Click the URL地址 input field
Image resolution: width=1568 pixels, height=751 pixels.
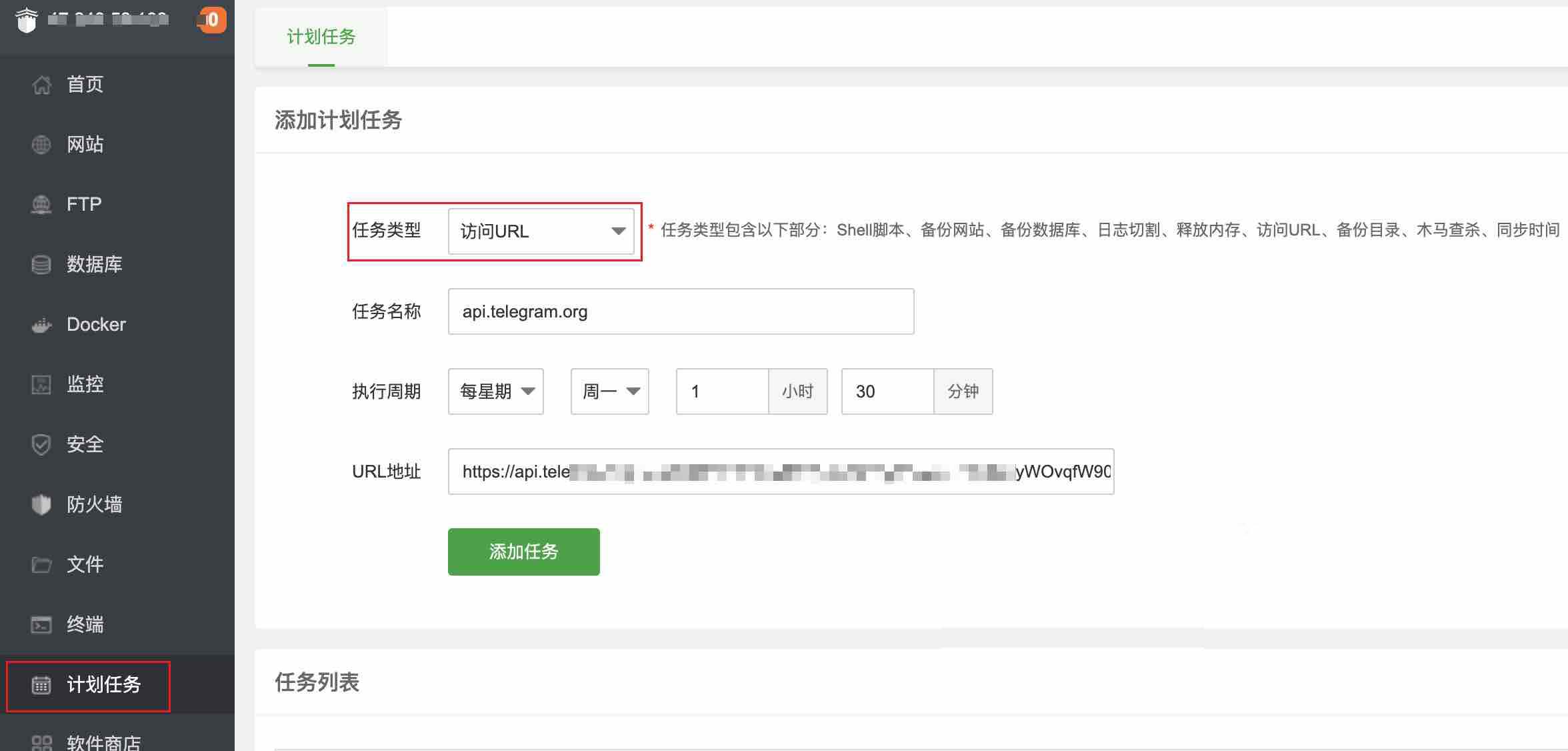(781, 472)
